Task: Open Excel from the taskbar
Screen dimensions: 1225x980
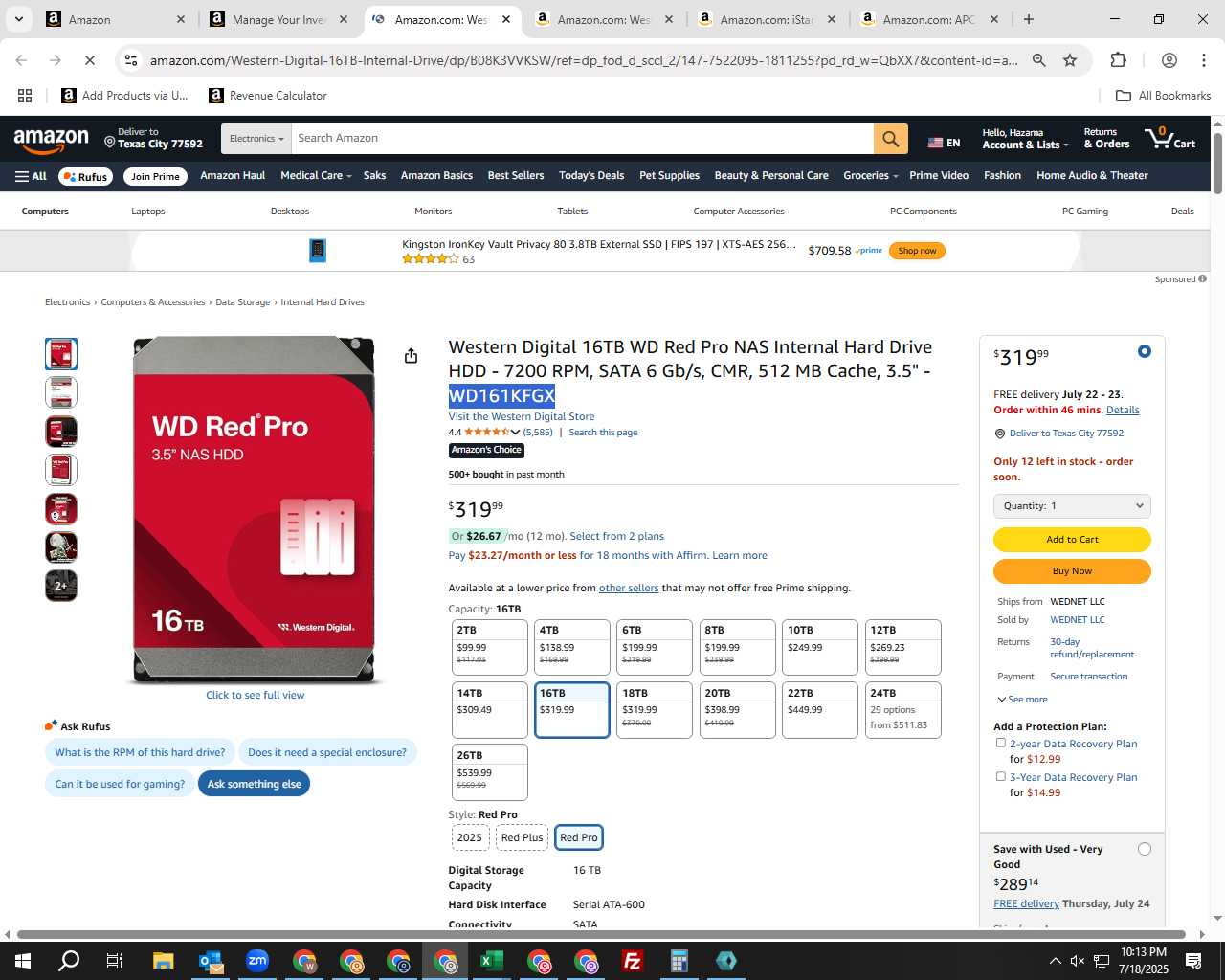Action: [x=492, y=961]
